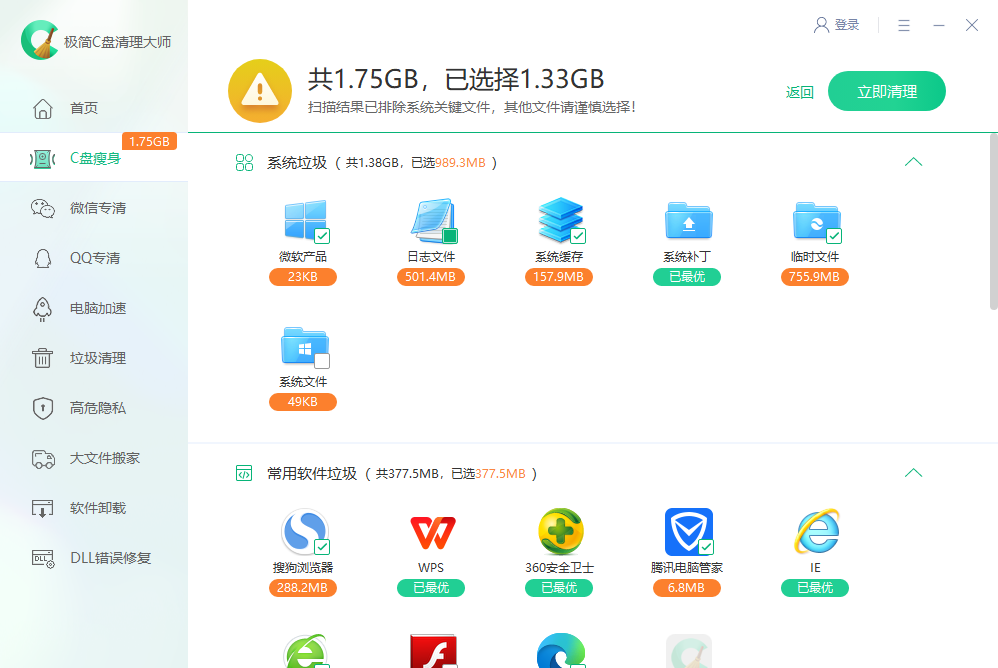The height and width of the screenshot is (668, 998).
Task: Collapse the 常用软件垃圾 section
Action: pos(912,471)
